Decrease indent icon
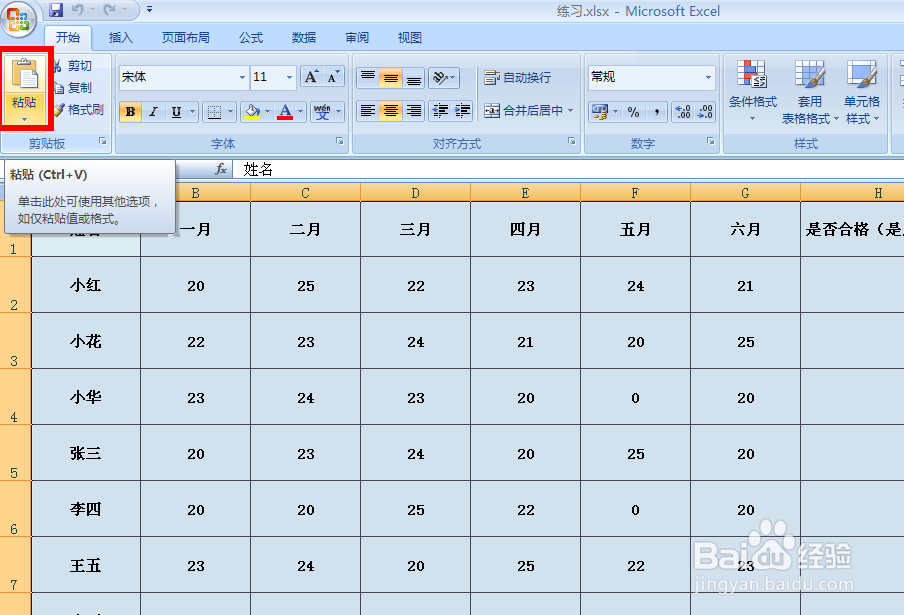Viewport: 904px width, 615px height. point(440,111)
